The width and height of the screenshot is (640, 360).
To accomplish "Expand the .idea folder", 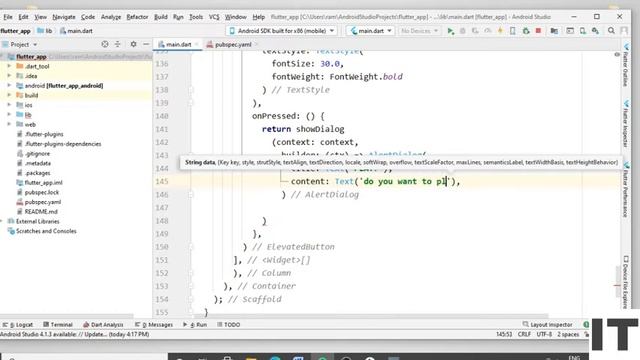I will [9, 76].
